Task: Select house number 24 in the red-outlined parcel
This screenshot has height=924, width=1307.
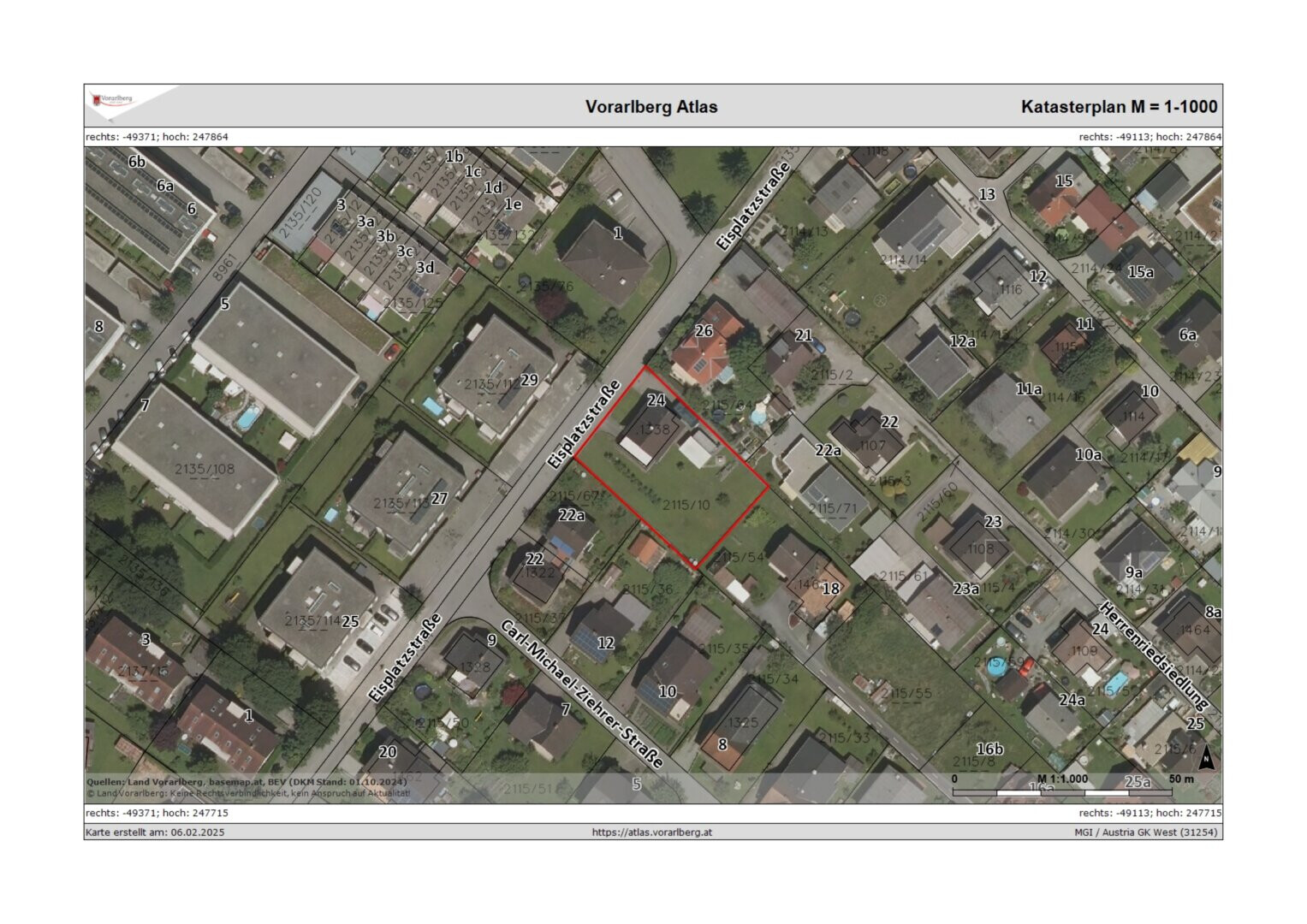Action: tap(656, 400)
